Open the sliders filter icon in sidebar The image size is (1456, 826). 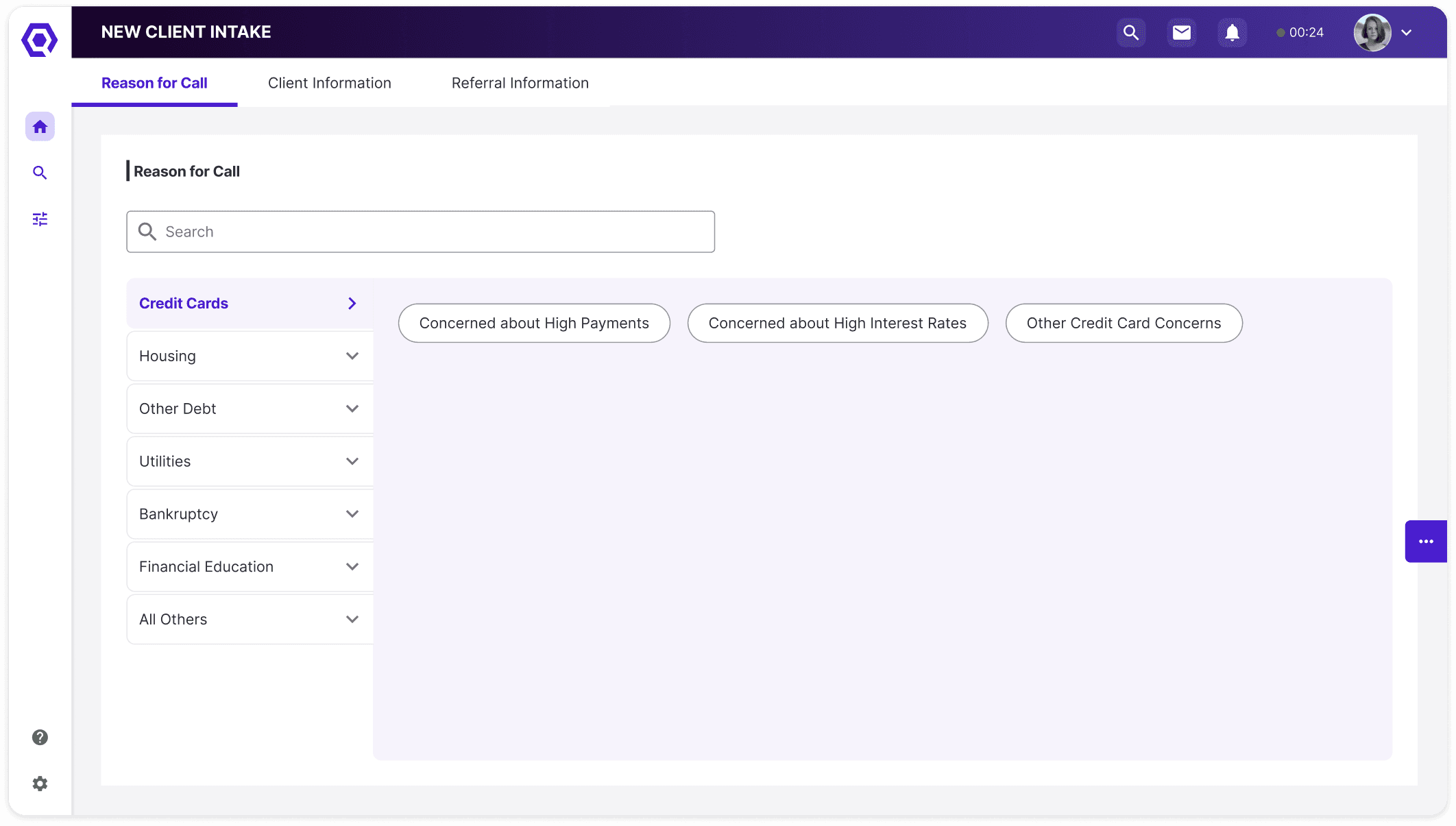pyautogui.click(x=40, y=219)
